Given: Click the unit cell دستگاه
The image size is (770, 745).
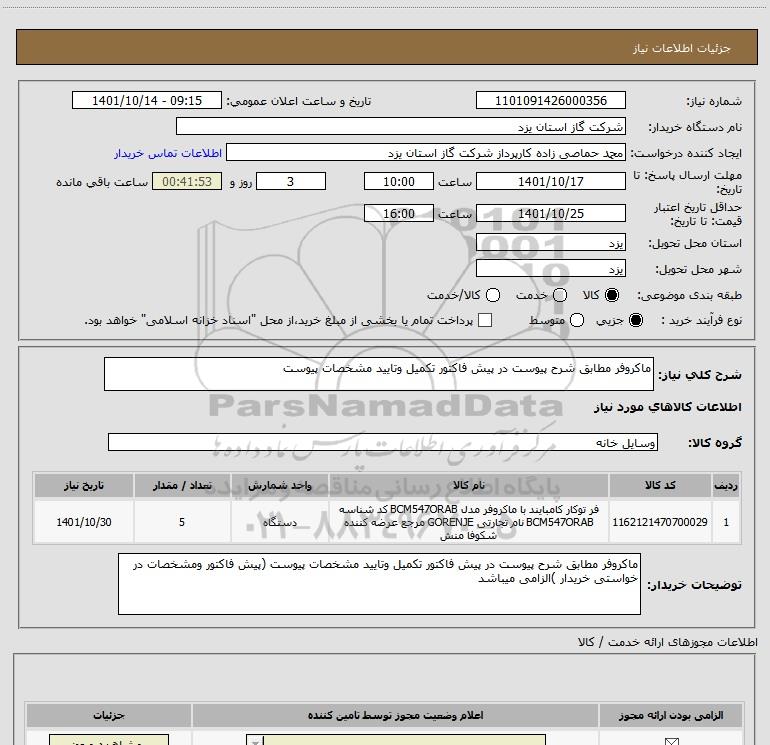Looking at the screenshot, I should pos(279,522).
